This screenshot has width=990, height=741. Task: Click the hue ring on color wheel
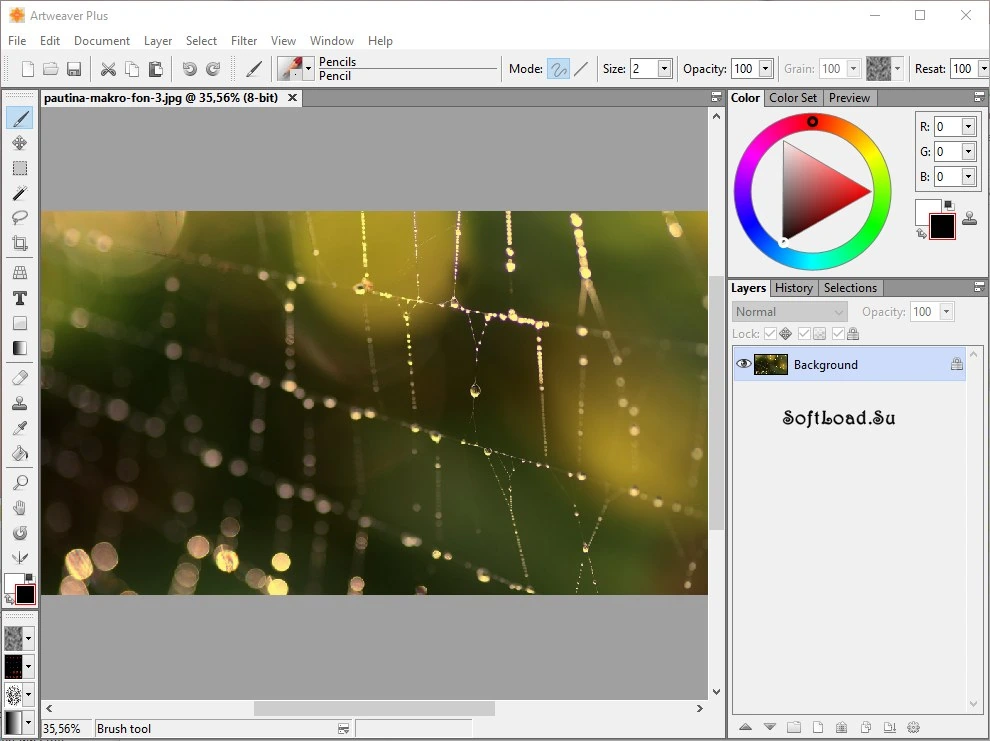(x=813, y=122)
